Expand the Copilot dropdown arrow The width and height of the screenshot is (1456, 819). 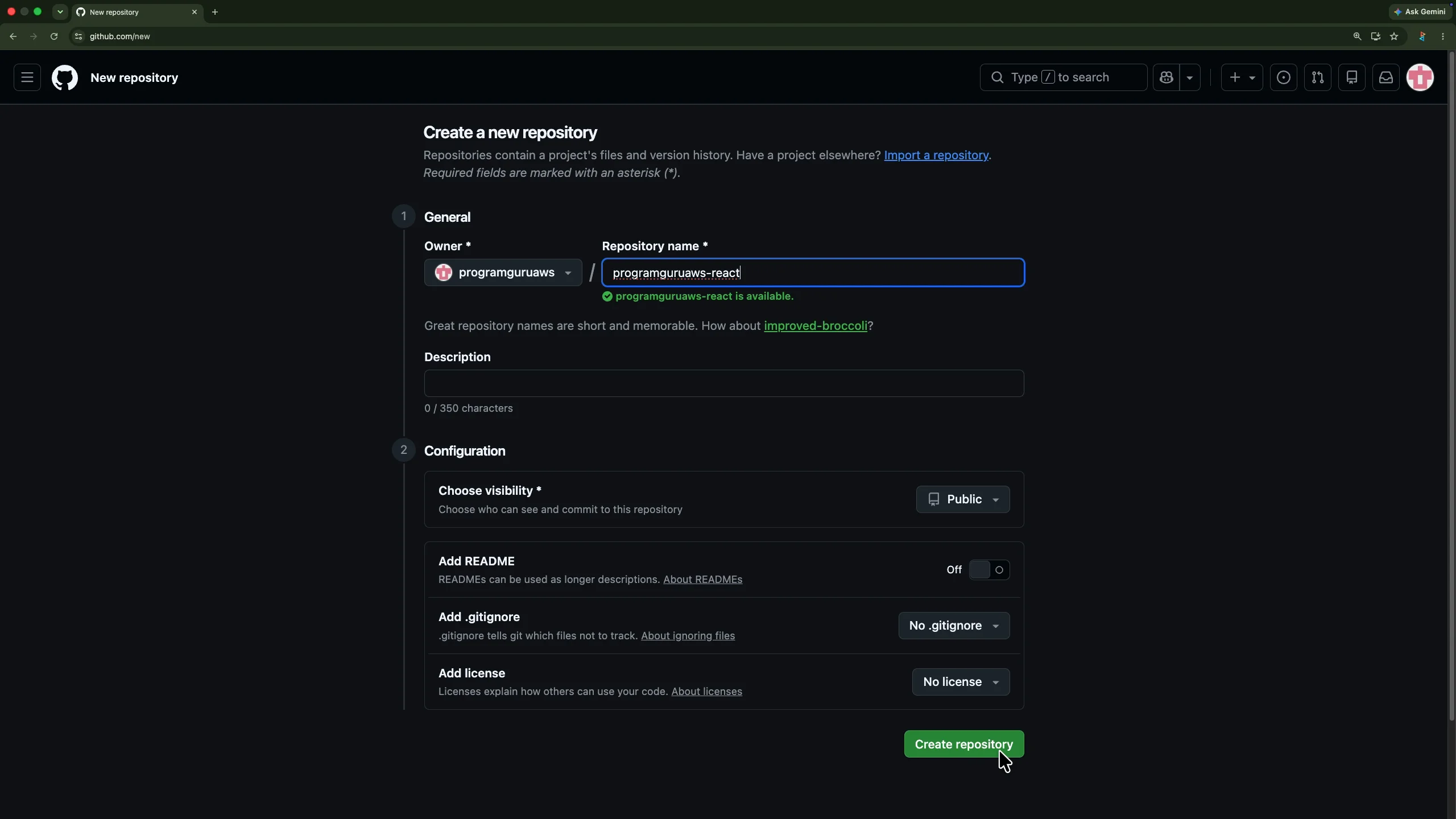pyautogui.click(x=1190, y=77)
